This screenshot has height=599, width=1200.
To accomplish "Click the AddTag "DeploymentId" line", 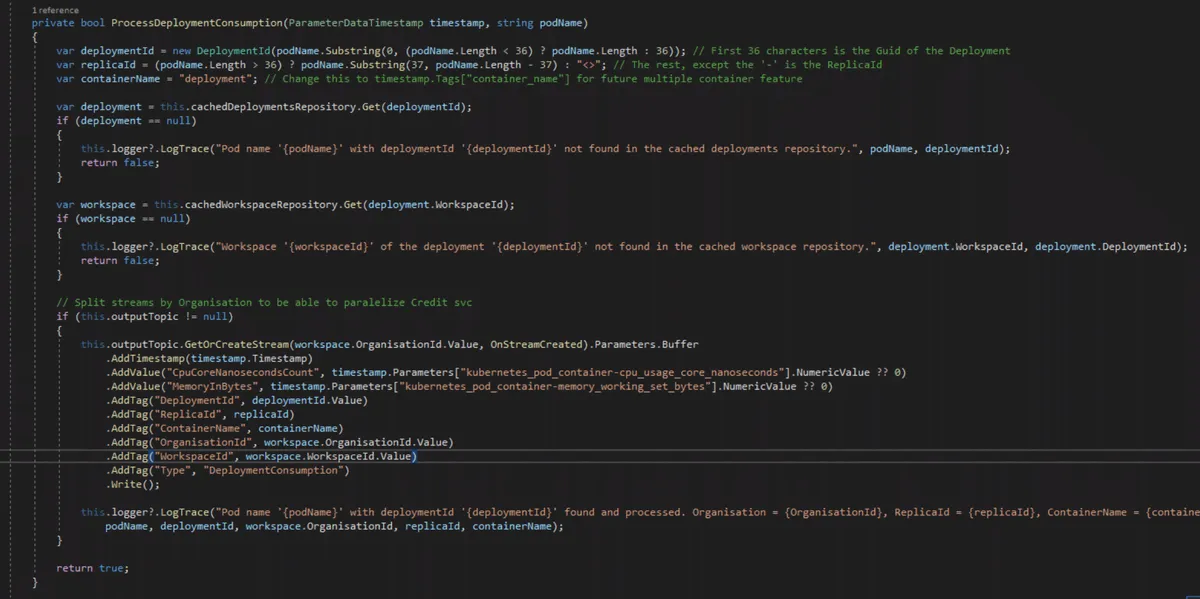I will (236, 400).
